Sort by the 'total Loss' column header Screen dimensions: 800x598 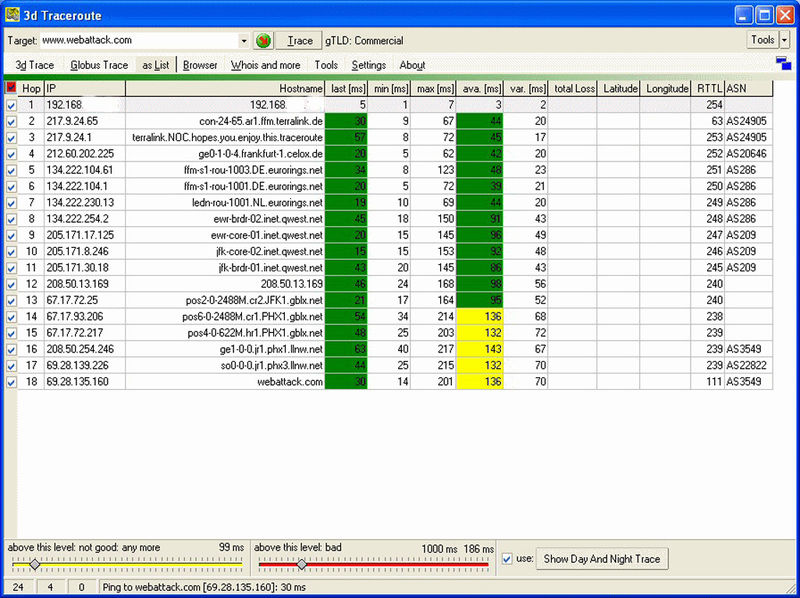point(572,88)
